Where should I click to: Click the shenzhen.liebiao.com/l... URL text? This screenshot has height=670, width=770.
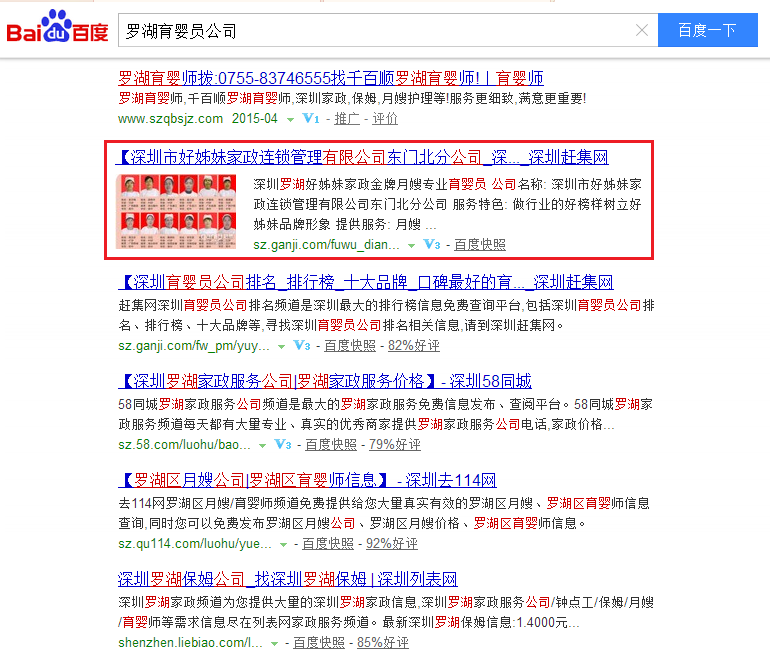[x=190, y=642]
